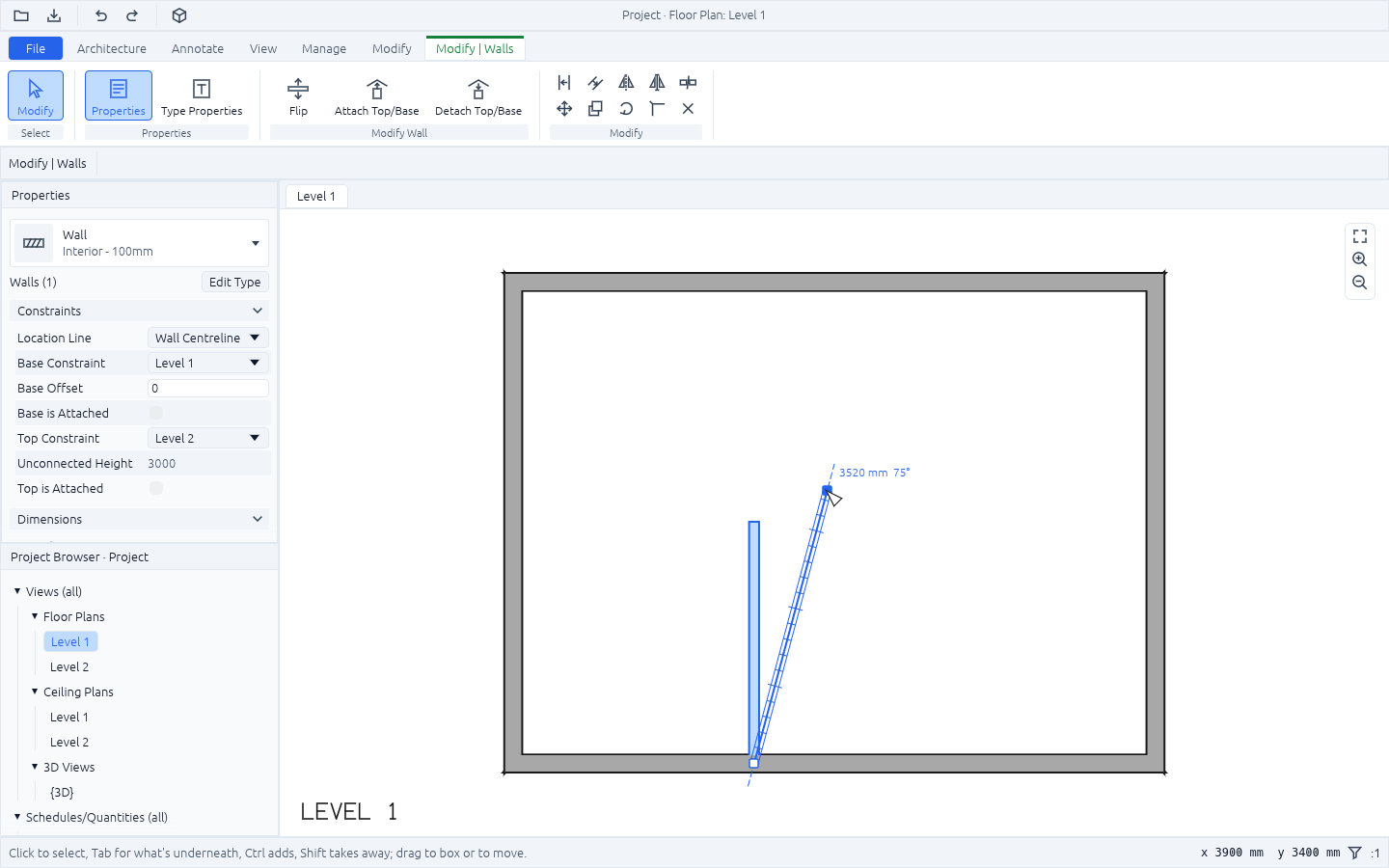Click the Delete X icon in Modify panel
Viewport: 1389px width, 868px height.
tap(688, 109)
